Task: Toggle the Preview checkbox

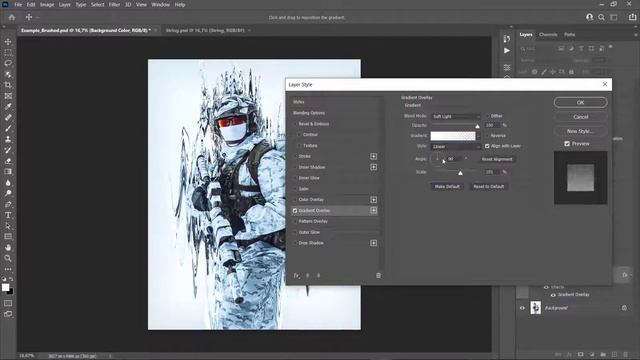Action: tap(567, 144)
